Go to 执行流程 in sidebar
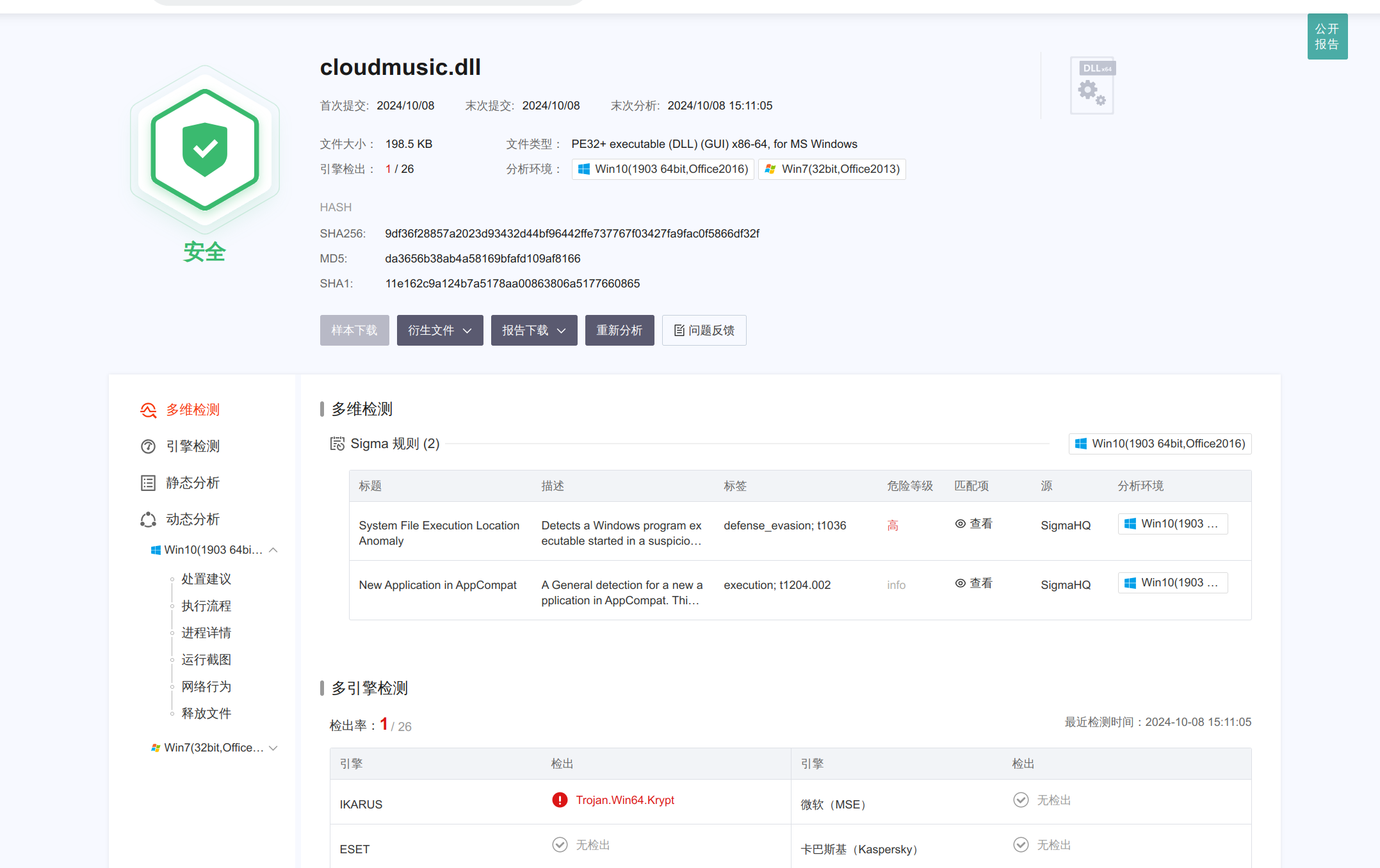The height and width of the screenshot is (868, 1380). tap(206, 606)
